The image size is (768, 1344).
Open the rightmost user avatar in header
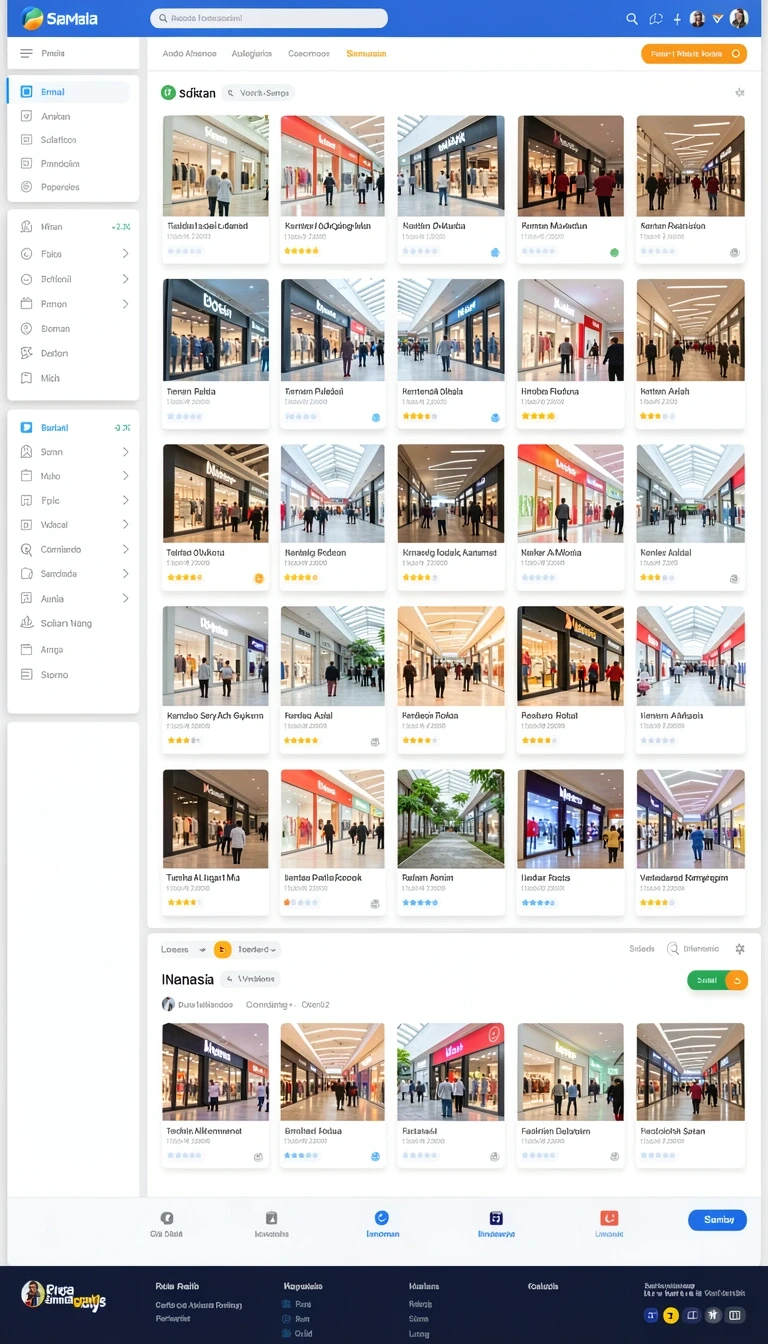click(739, 18)
